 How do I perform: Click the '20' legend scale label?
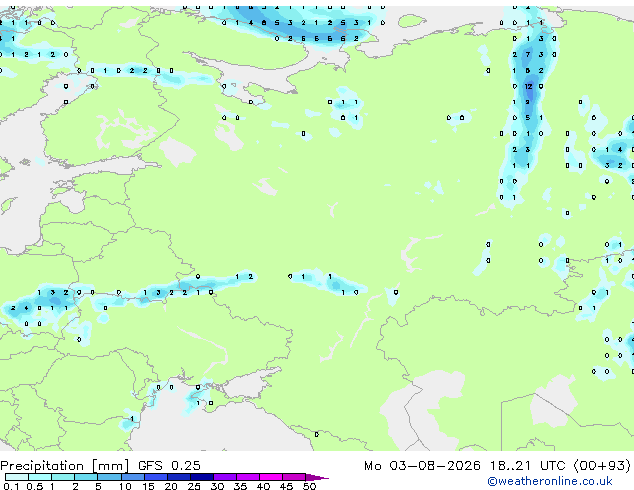171,486
